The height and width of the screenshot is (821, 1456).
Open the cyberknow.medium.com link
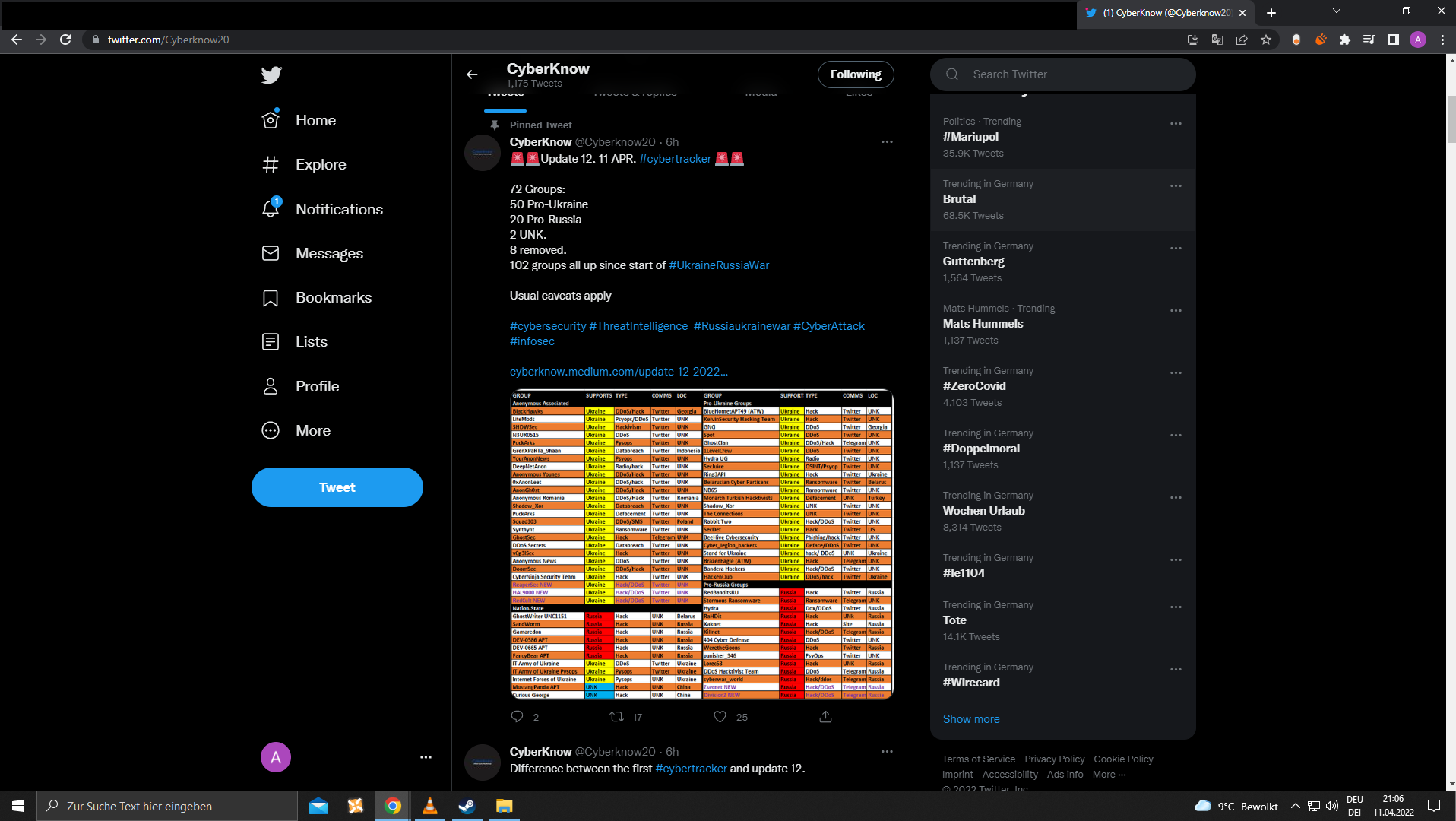coord(619,372)
